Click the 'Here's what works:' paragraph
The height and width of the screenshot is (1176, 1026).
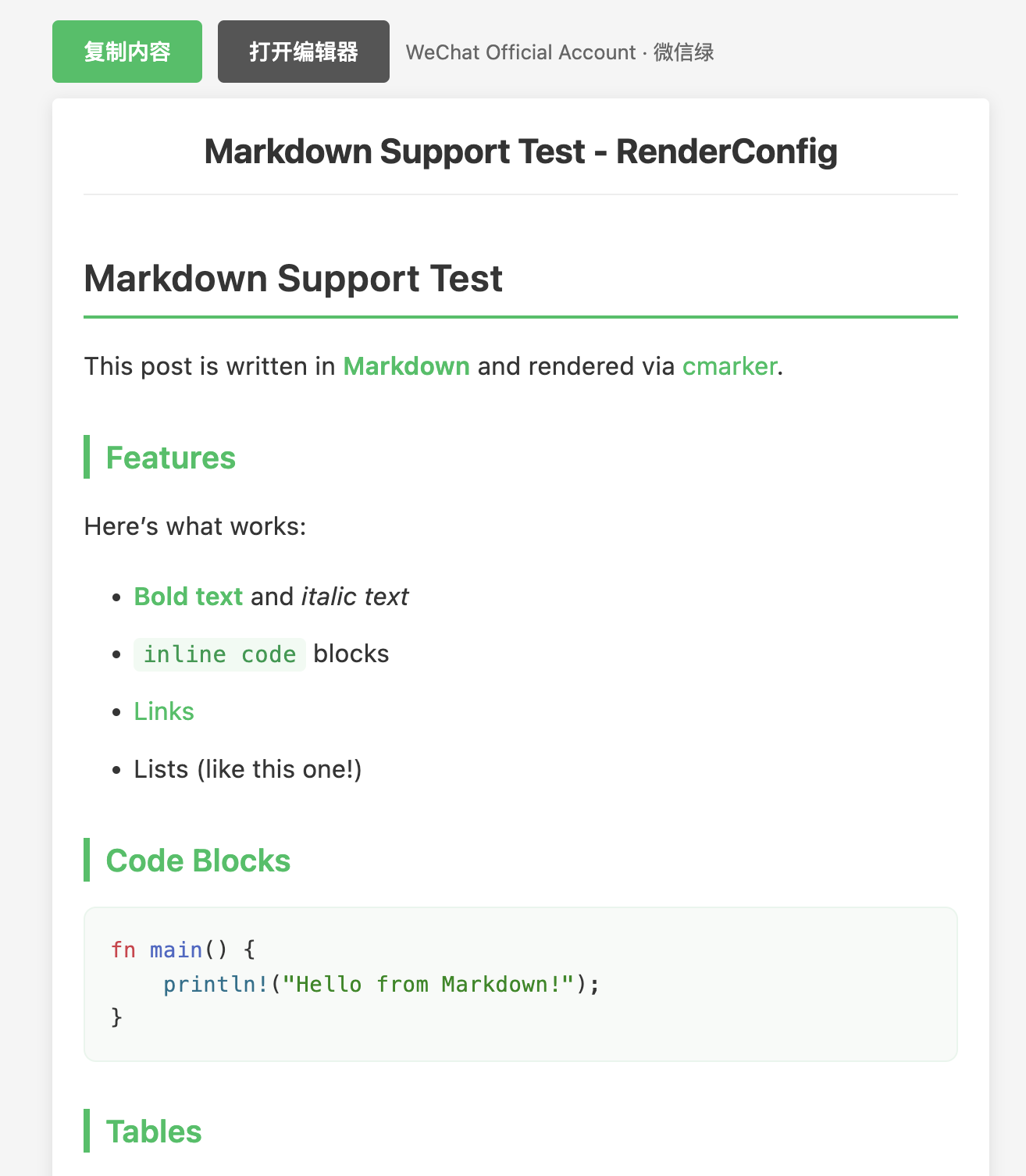(x=195, y=526)
